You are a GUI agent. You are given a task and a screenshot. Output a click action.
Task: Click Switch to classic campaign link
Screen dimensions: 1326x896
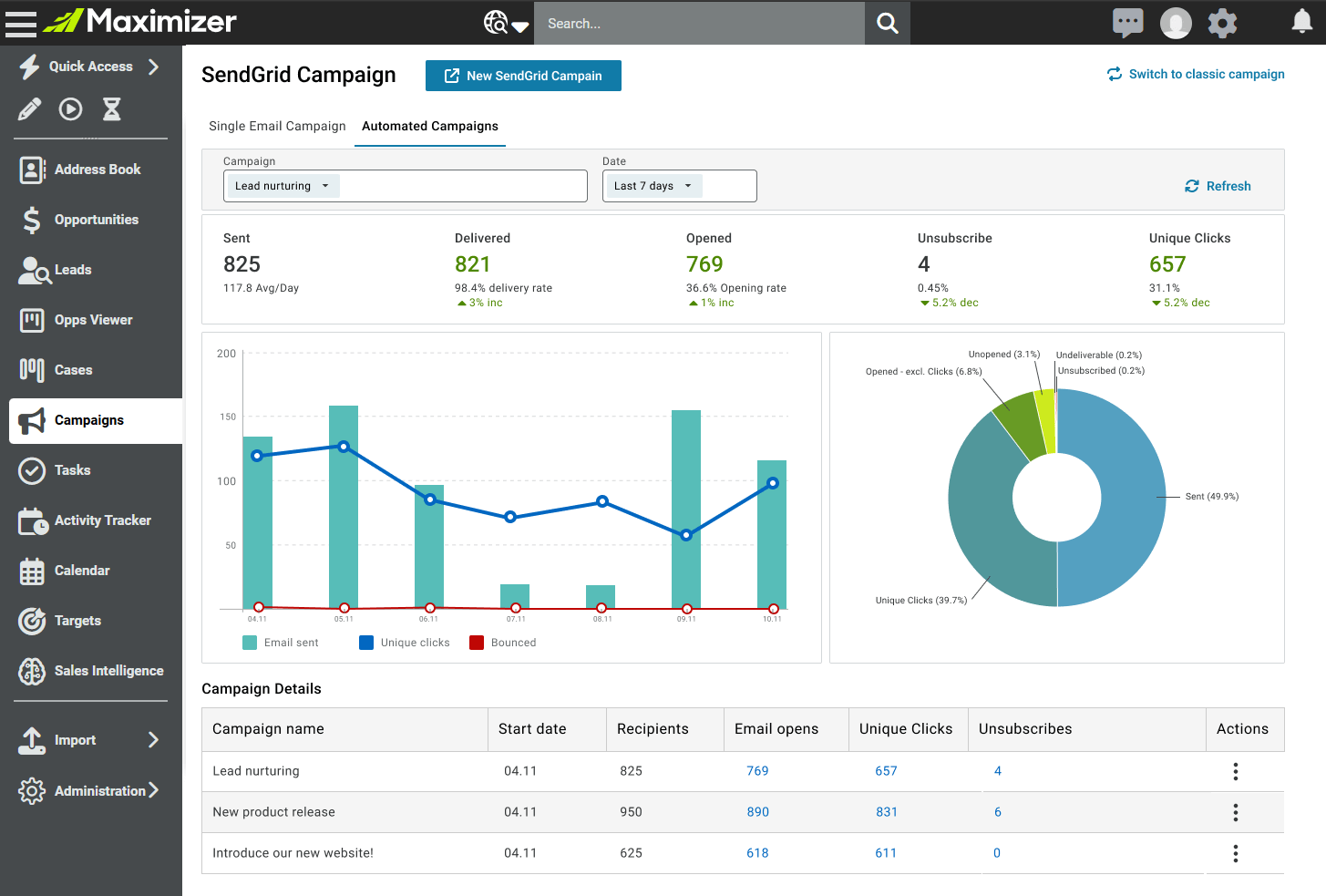tap(1196, 74)
